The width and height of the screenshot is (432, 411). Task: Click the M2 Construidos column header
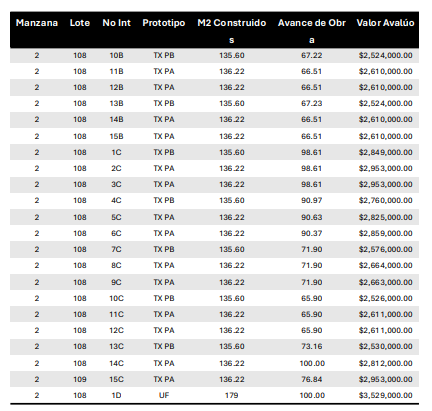232,31
